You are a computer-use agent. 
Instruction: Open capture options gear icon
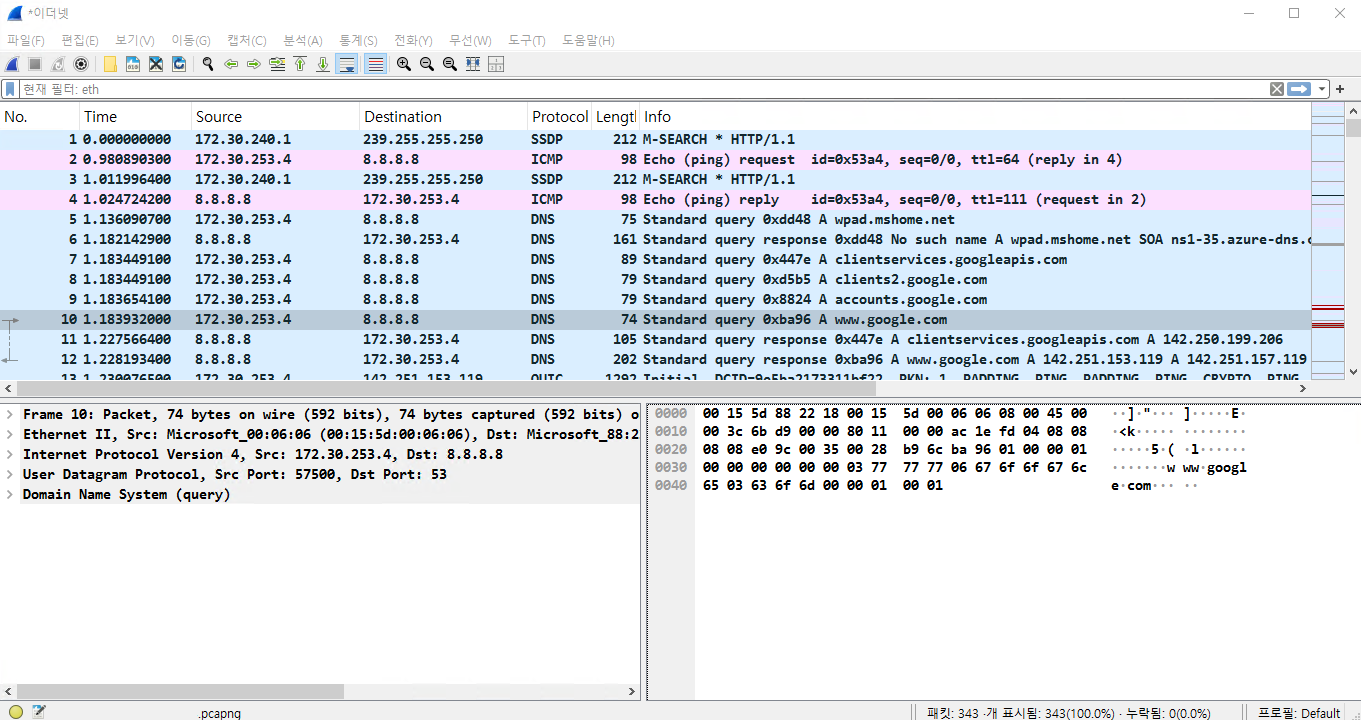point(81,64)
